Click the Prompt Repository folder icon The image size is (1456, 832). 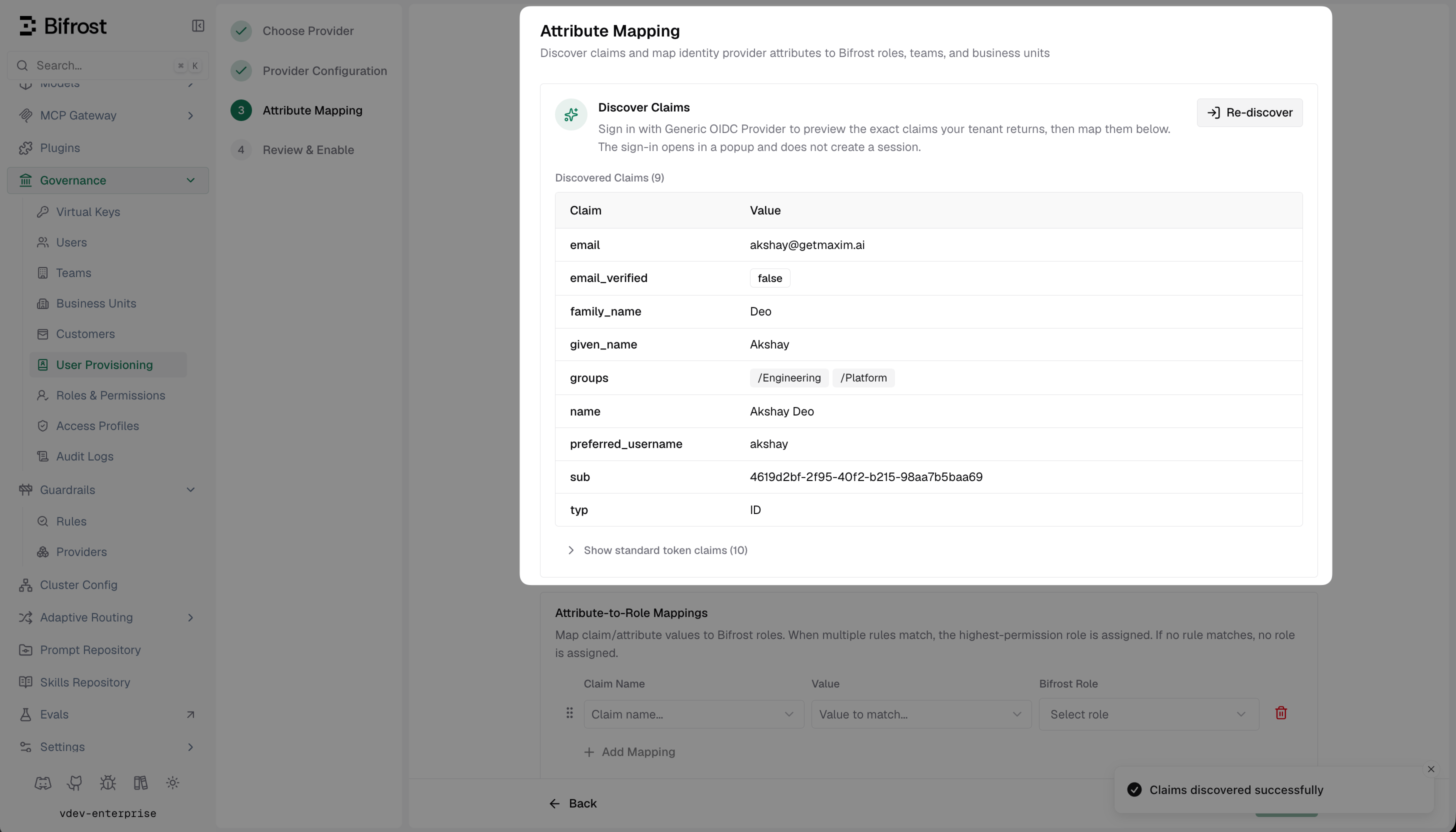25,650
